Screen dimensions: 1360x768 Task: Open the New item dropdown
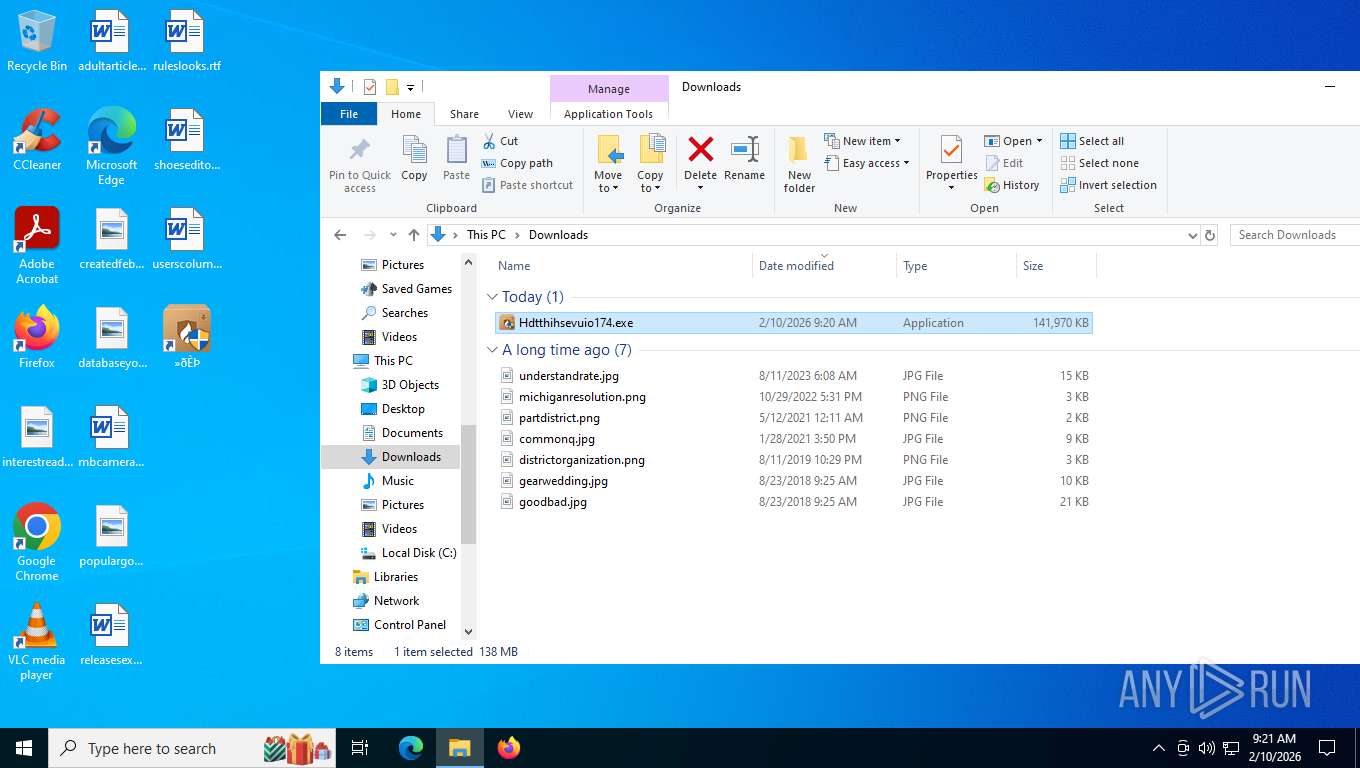coord(863,141)
